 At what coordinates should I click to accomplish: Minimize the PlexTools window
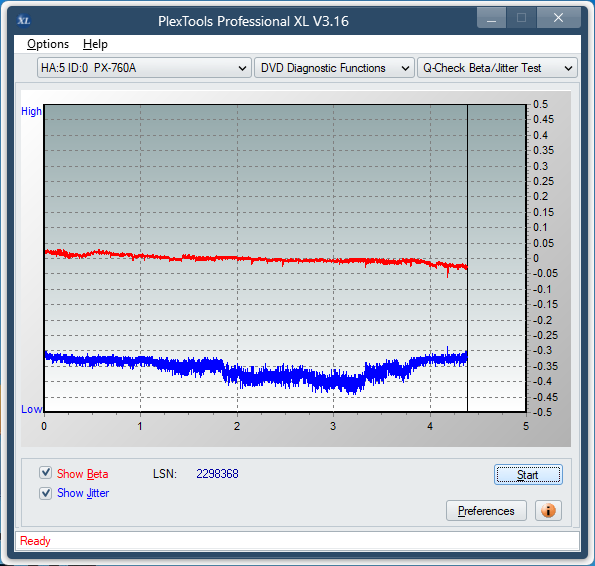point(491,18)
